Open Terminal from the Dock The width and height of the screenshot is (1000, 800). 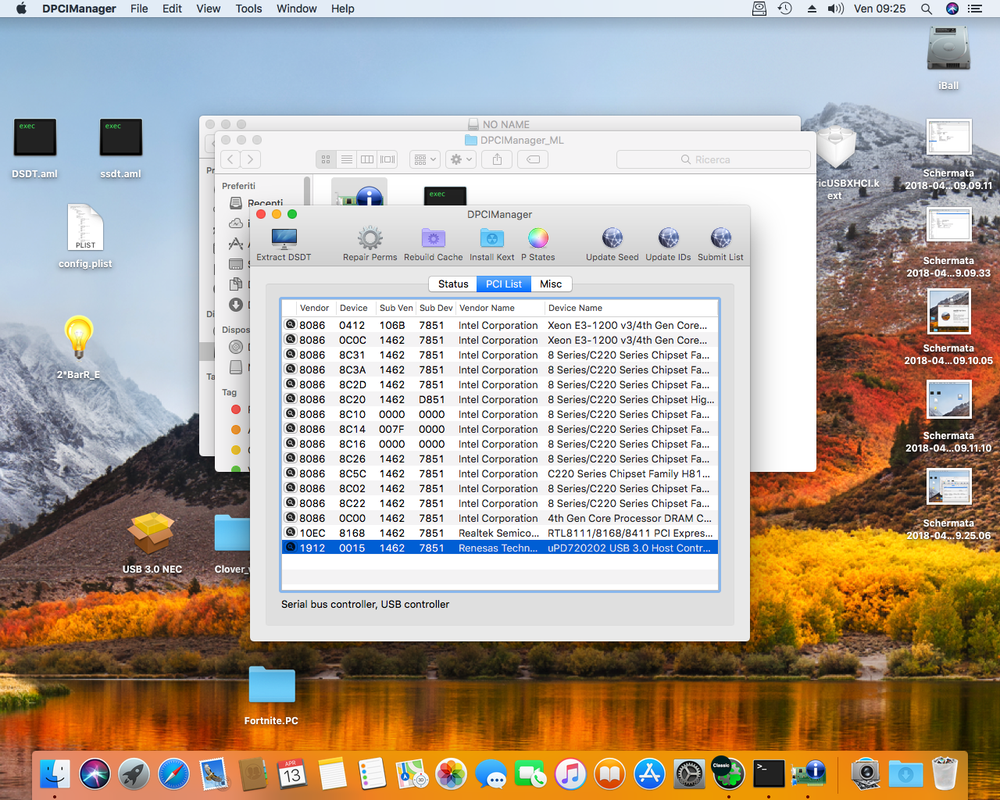point(768,774)
